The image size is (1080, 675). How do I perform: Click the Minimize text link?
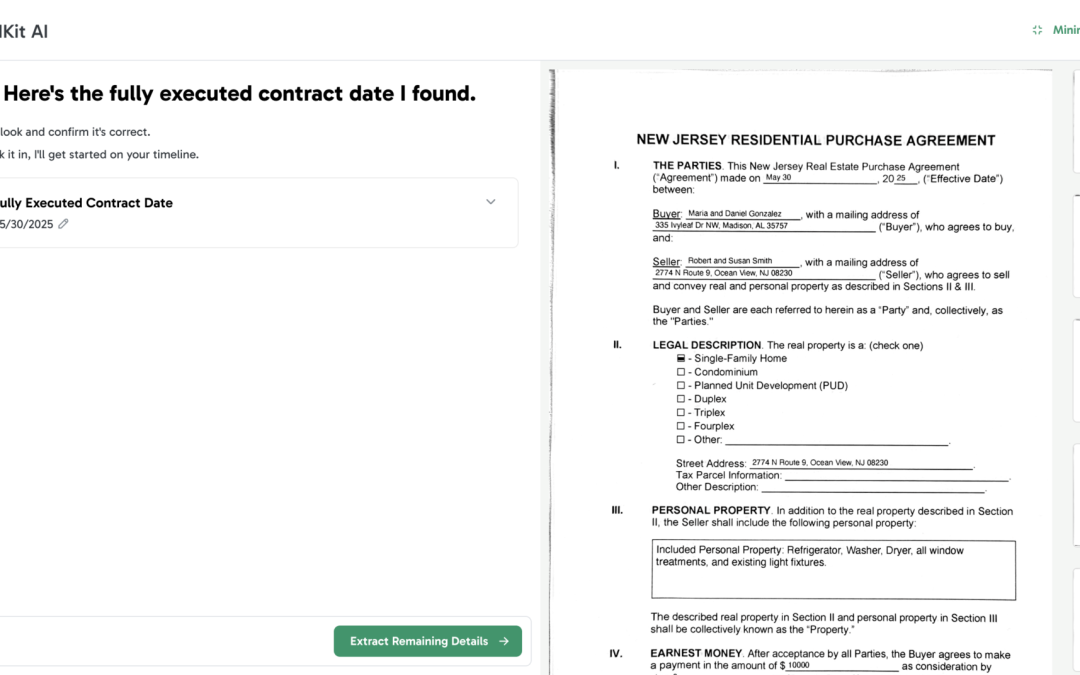(x=1066, y=30)
